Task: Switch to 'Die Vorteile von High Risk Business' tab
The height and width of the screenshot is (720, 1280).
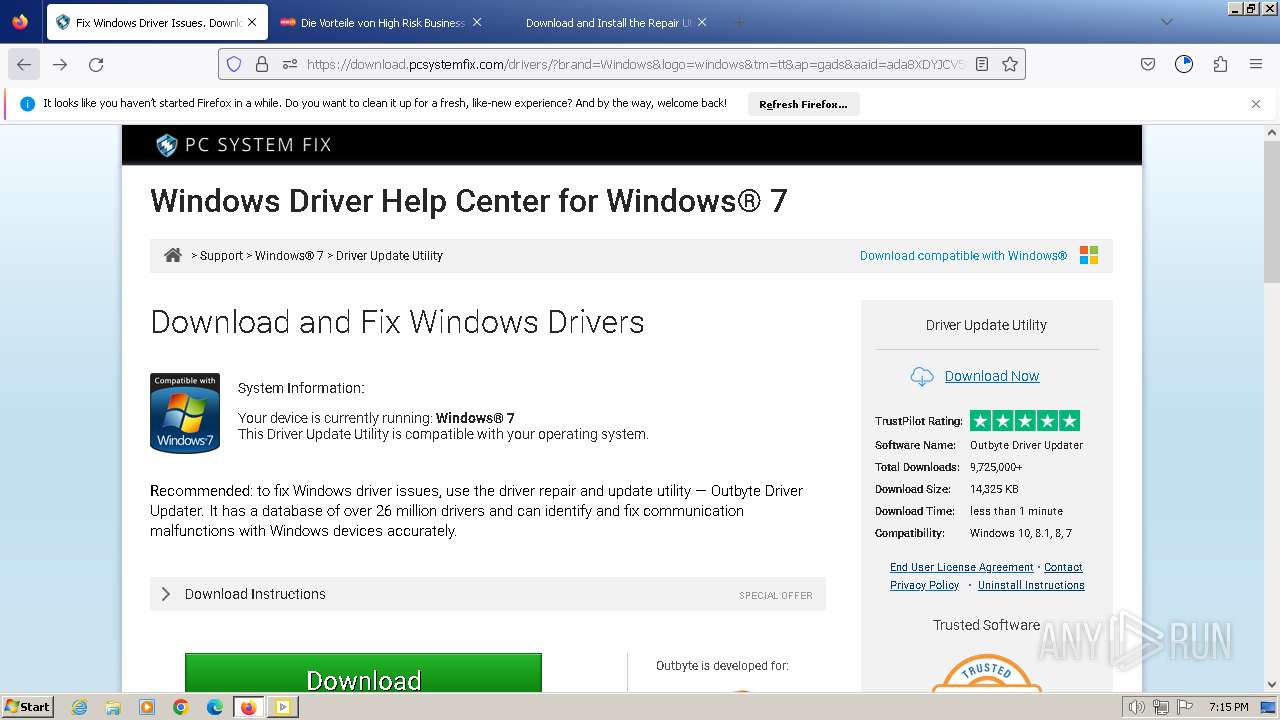Action: pos(383,22)
